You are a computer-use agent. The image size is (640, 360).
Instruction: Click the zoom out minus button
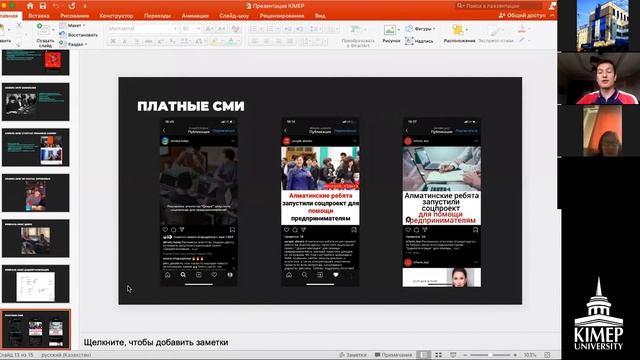point(465,355)
